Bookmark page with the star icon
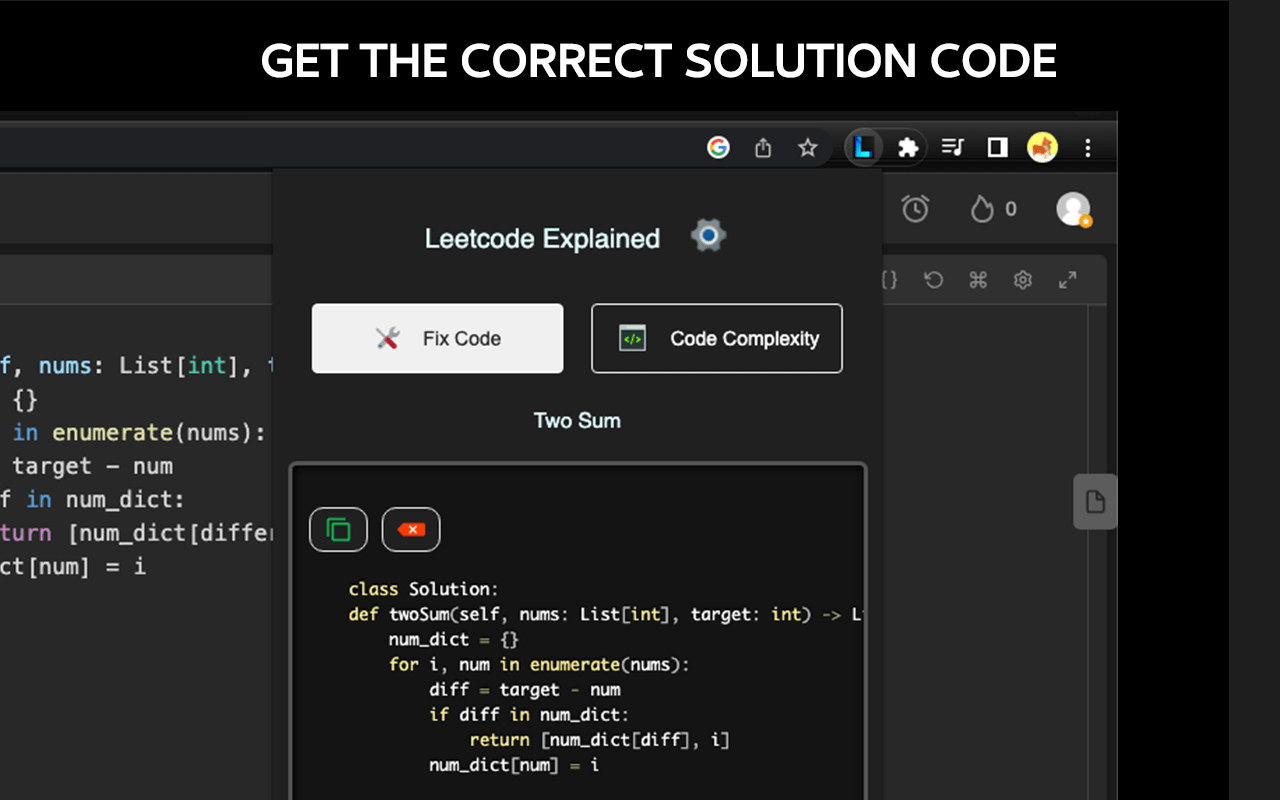Image resolution: width=1280 pixels, height=800 pixels. click(x=808, y=148)
